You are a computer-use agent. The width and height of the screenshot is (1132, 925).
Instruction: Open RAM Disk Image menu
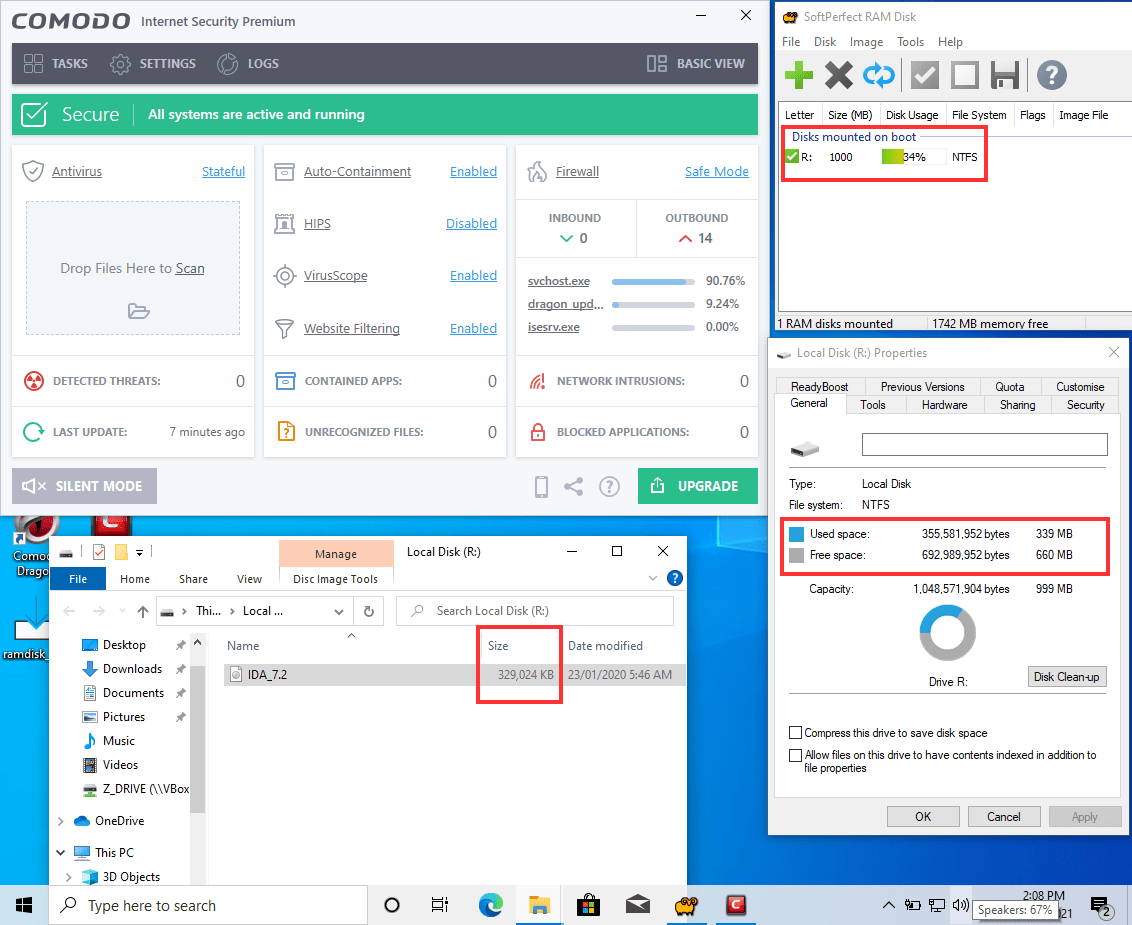click(x=866, y=42)
